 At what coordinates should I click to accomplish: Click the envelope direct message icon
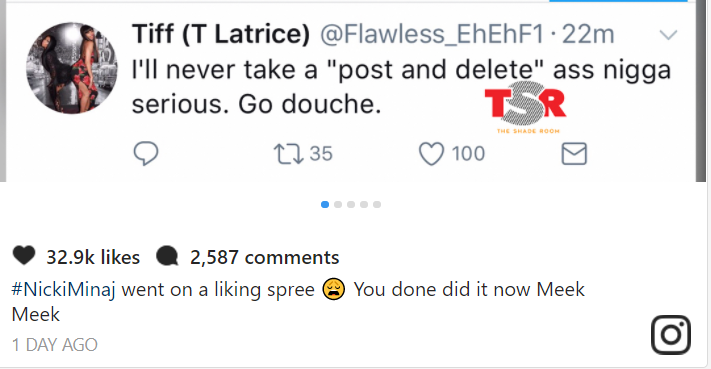(574, 153)
